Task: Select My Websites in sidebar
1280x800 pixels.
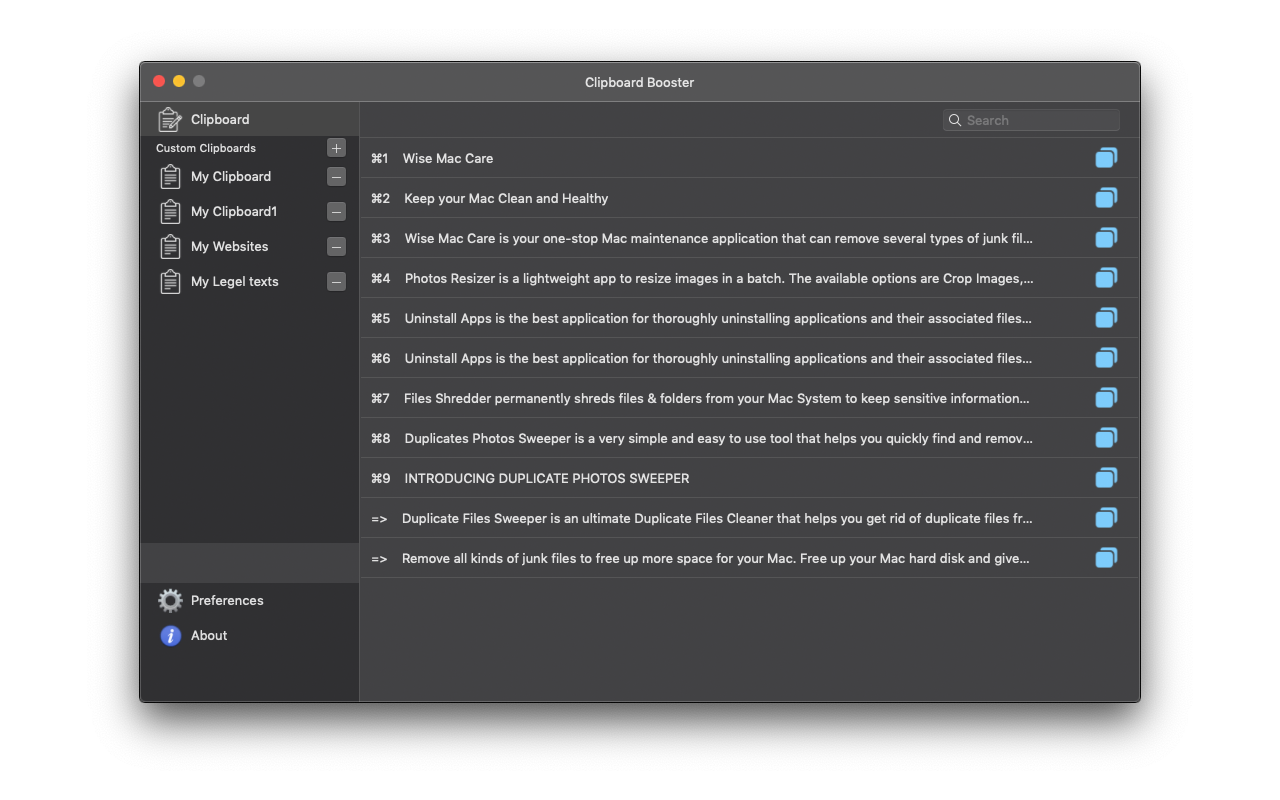Action: 230,247
